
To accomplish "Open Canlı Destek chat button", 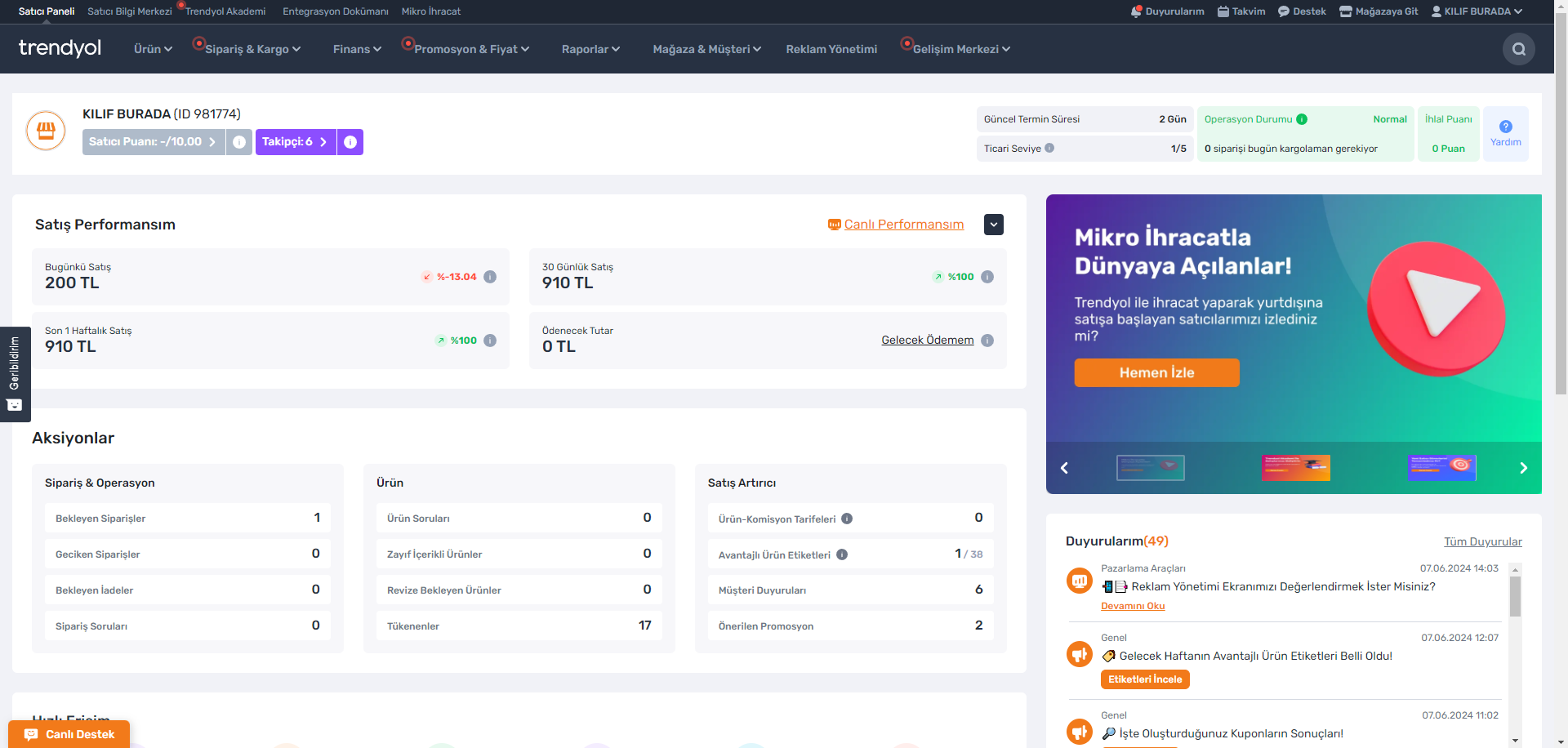I will 69,734.
